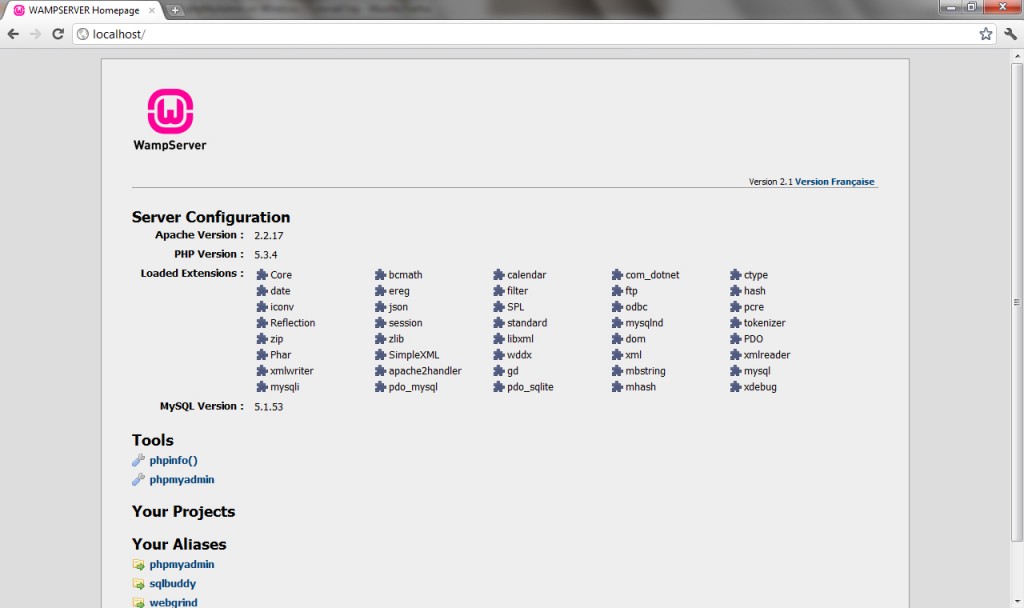Click the Loaded Extensions label
Viewport: 1024px width, 608px height.
point(192,273)
